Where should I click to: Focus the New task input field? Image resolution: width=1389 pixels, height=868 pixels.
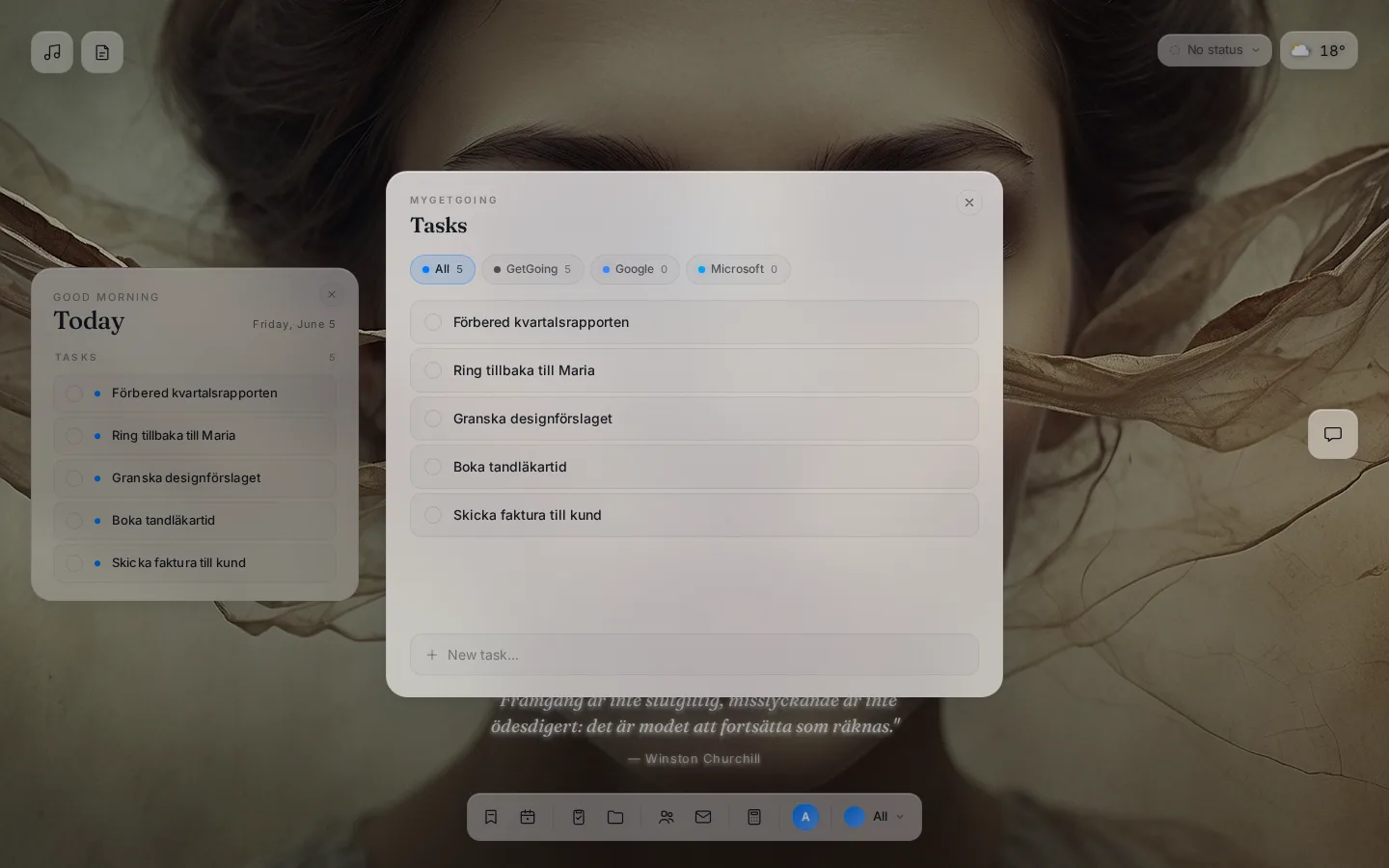(x=694, y=655)
